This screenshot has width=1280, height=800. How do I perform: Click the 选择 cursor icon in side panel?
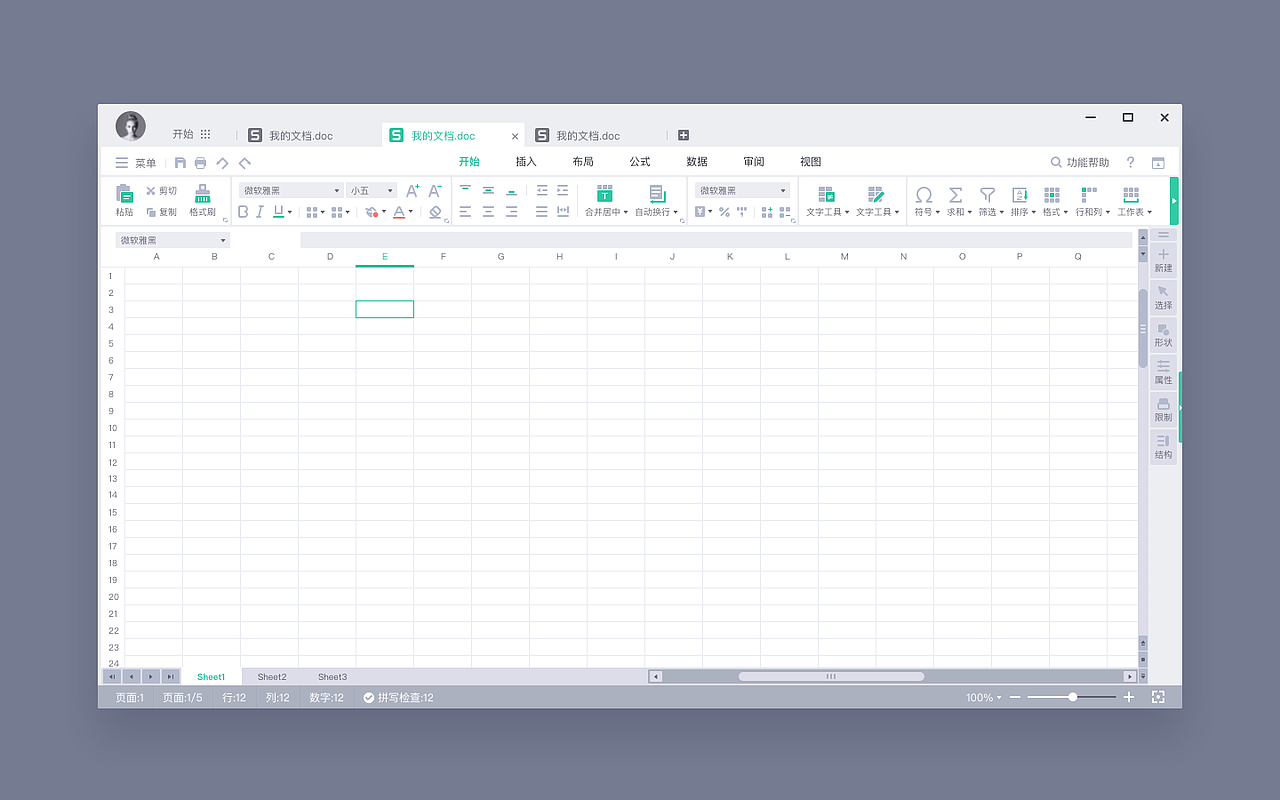(x=1163, y=292)
